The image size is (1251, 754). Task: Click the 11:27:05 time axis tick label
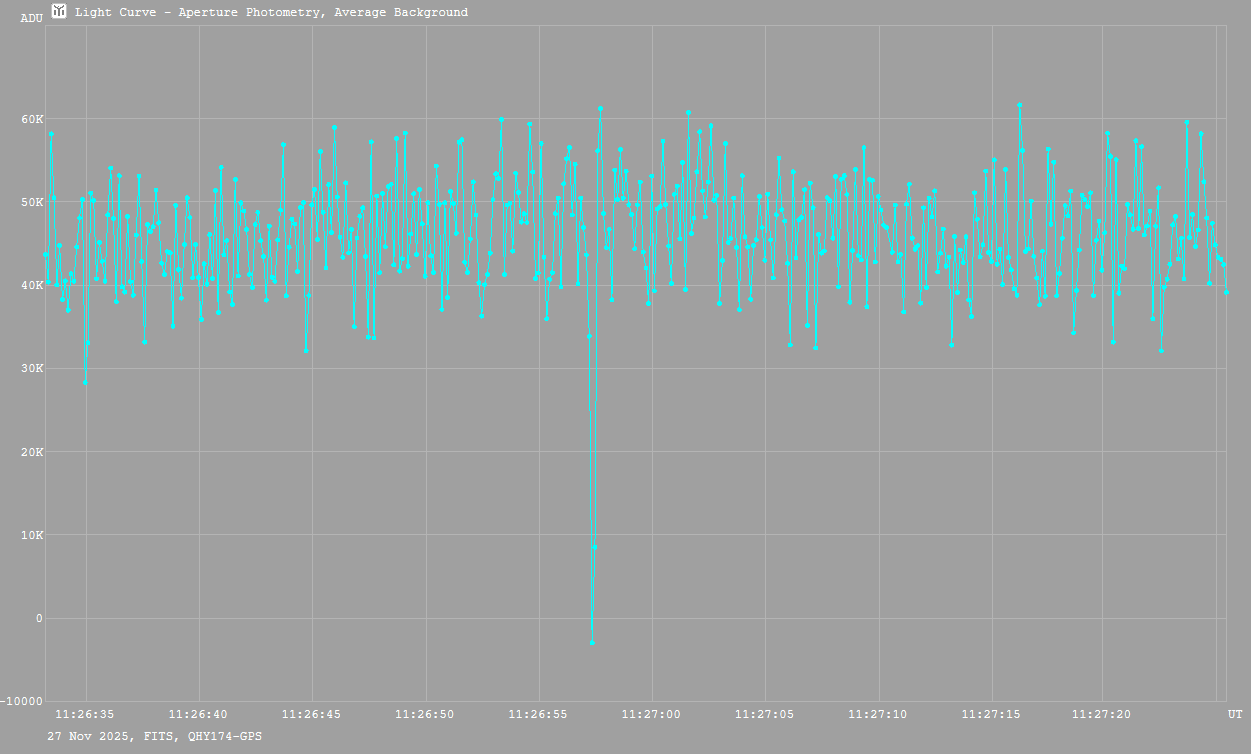765,714
